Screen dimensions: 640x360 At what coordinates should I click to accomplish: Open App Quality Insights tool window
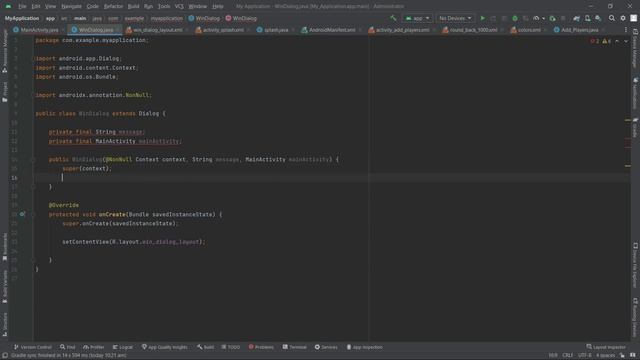164,347
